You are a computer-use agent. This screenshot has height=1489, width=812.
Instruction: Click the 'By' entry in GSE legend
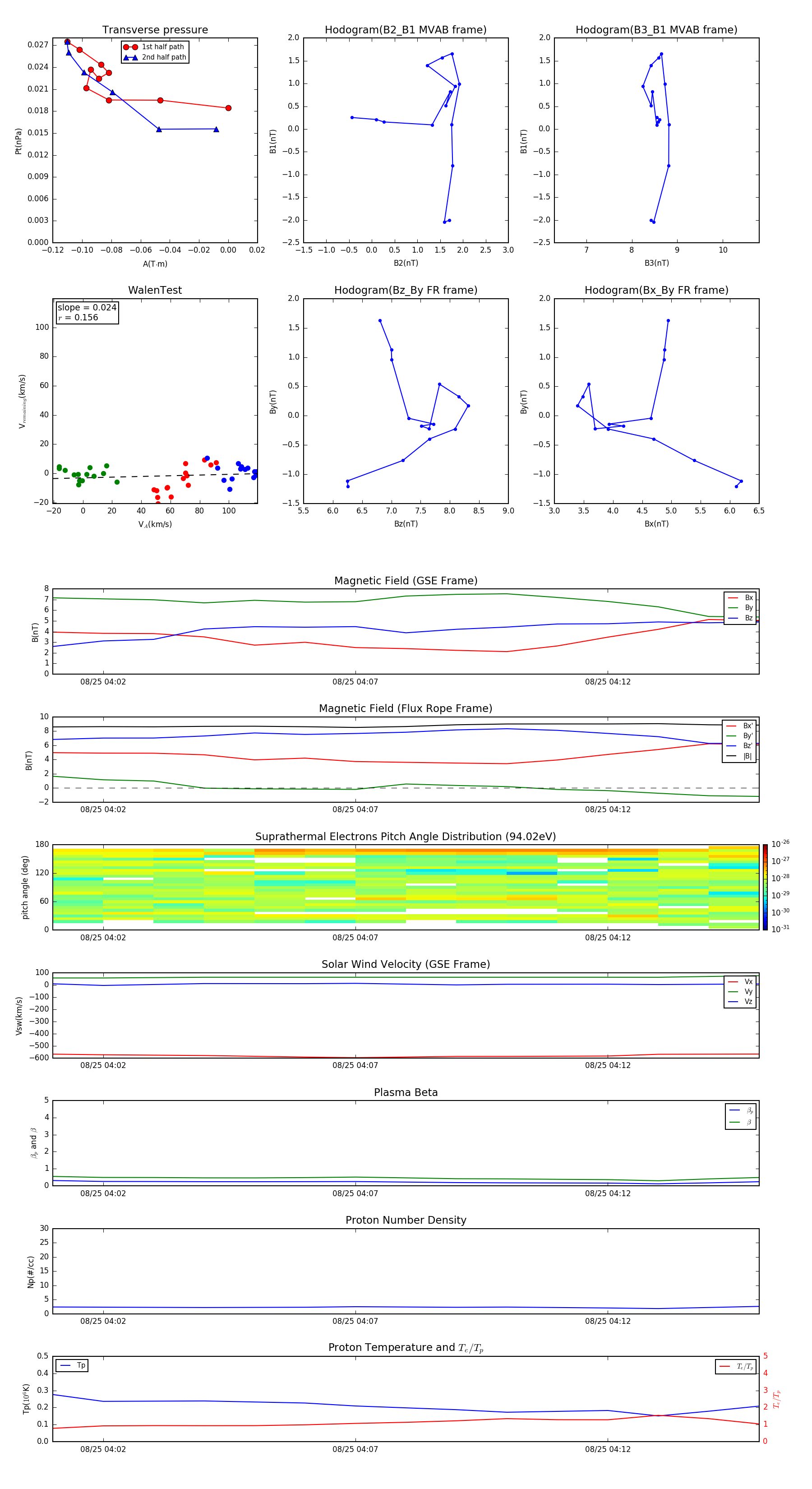point(741,607)
